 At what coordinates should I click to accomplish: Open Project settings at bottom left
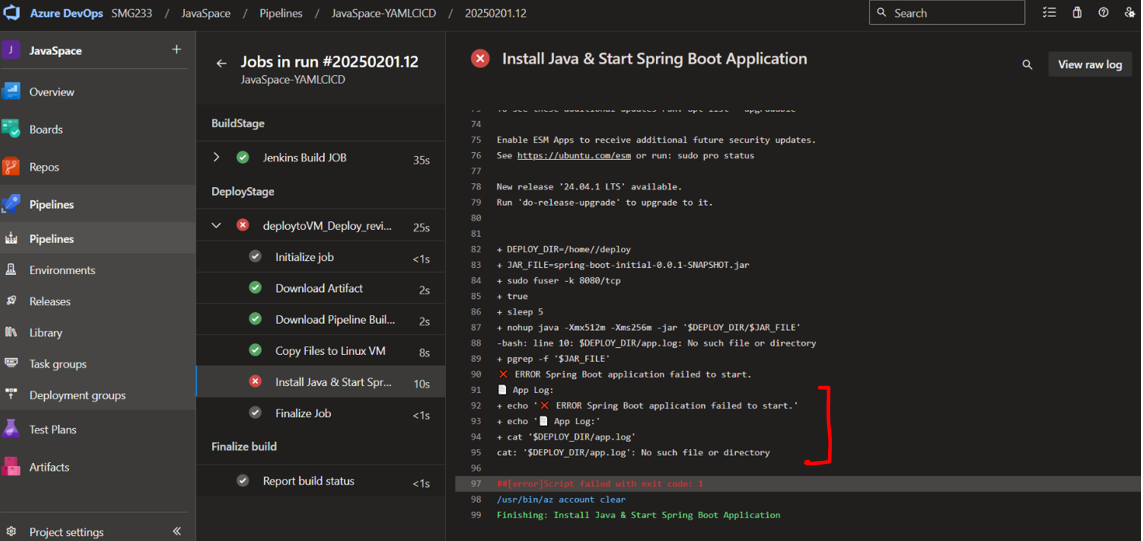67,532
